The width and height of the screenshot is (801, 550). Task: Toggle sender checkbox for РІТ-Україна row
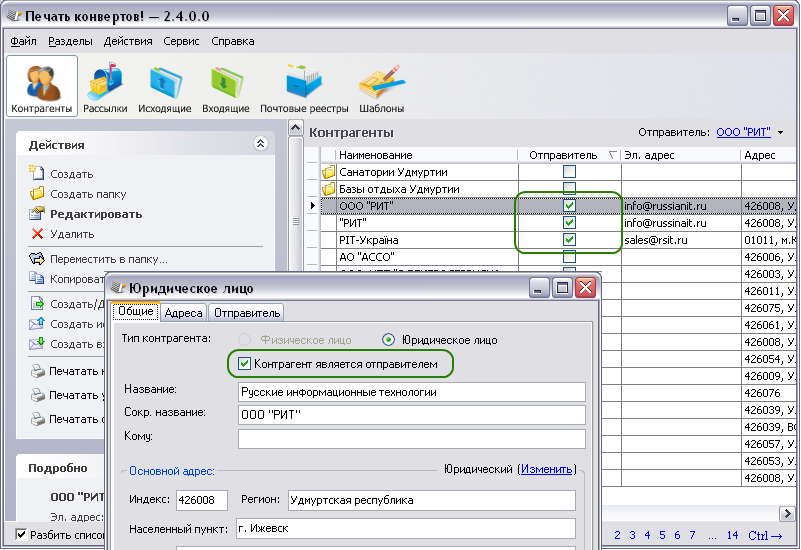point(569,240)
